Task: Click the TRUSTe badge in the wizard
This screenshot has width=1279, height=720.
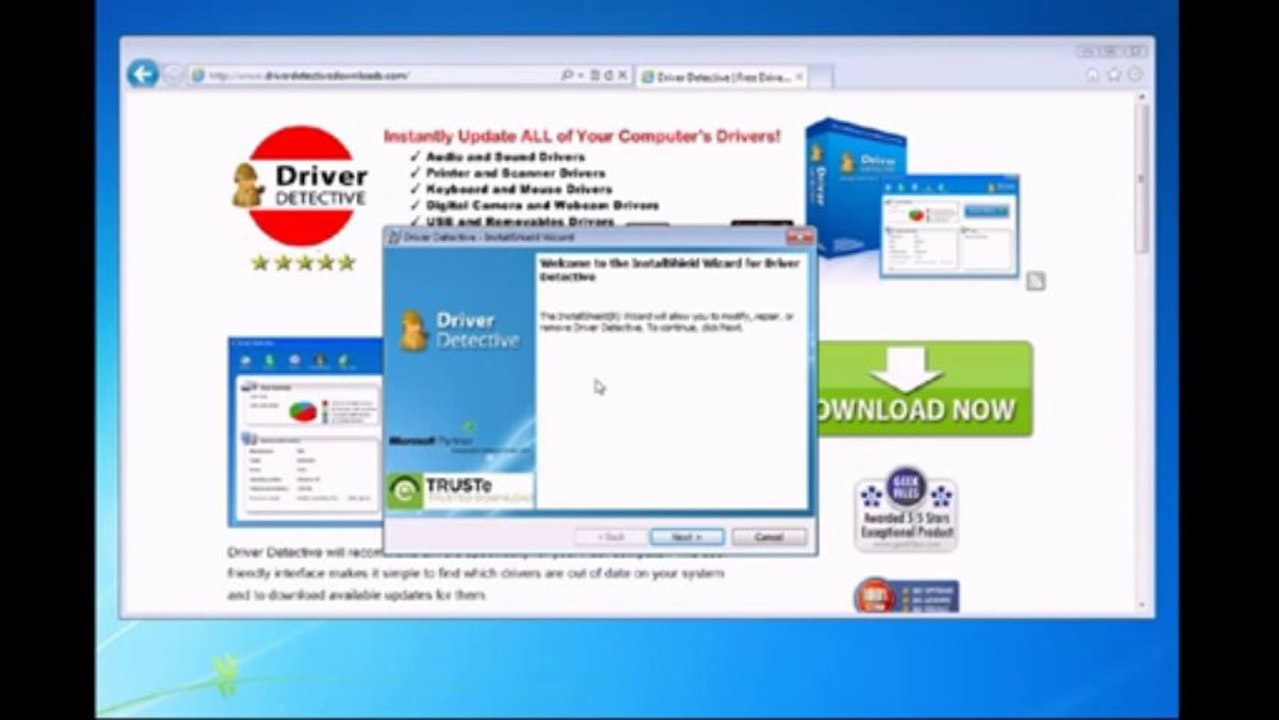Action: tap(460, 490)
